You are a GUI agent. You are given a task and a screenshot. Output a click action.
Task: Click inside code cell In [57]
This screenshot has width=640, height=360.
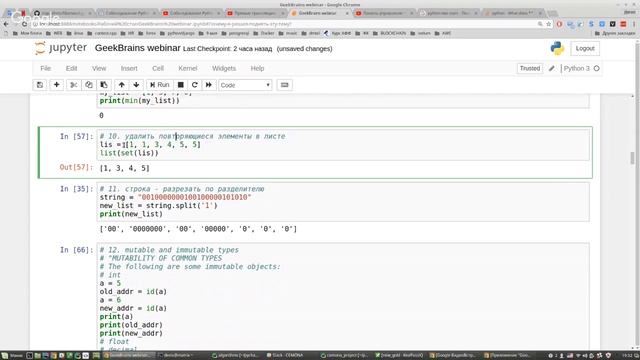(x=343, y=144)
